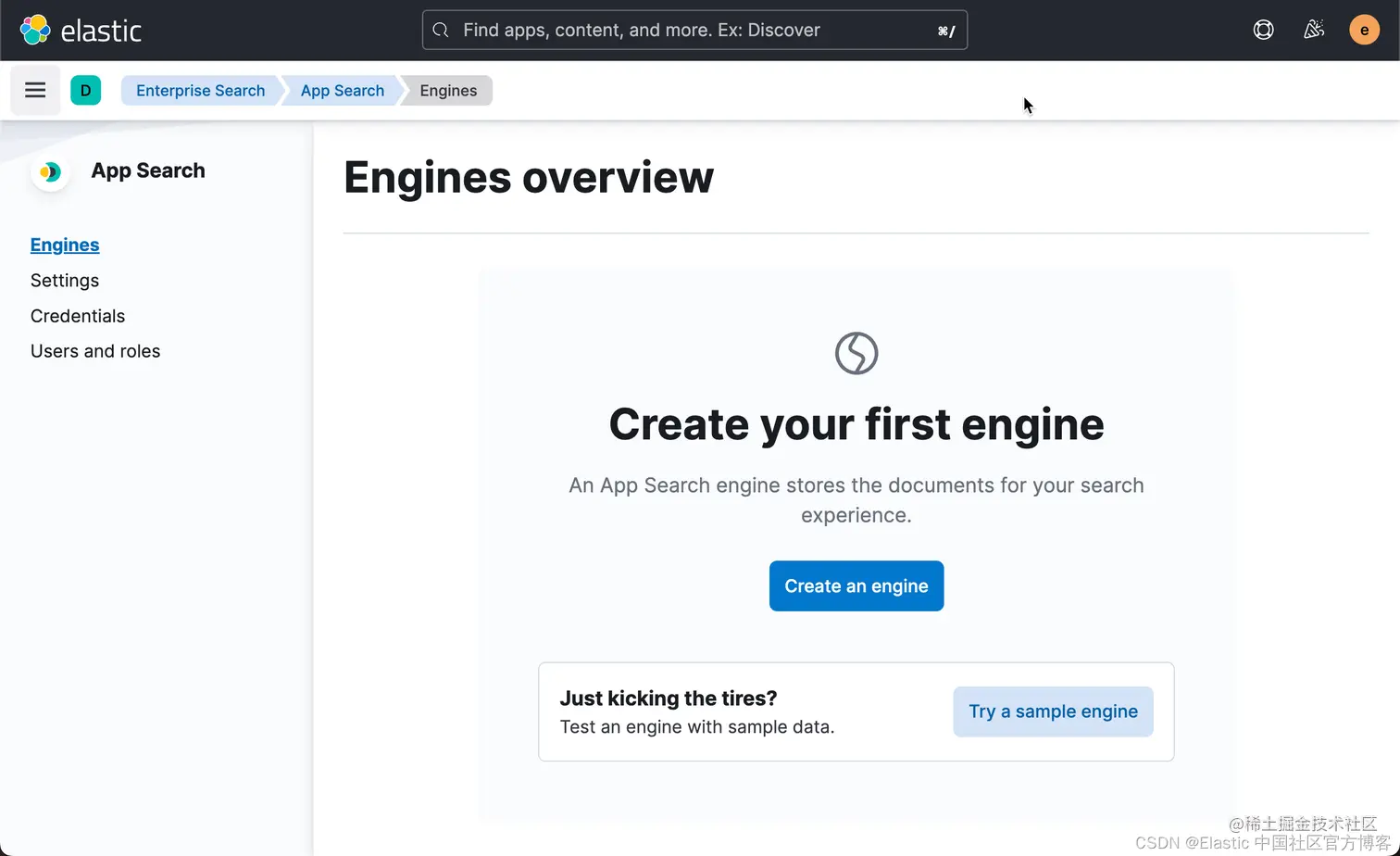Open the hamburger navigation menu

click(35, 90)
